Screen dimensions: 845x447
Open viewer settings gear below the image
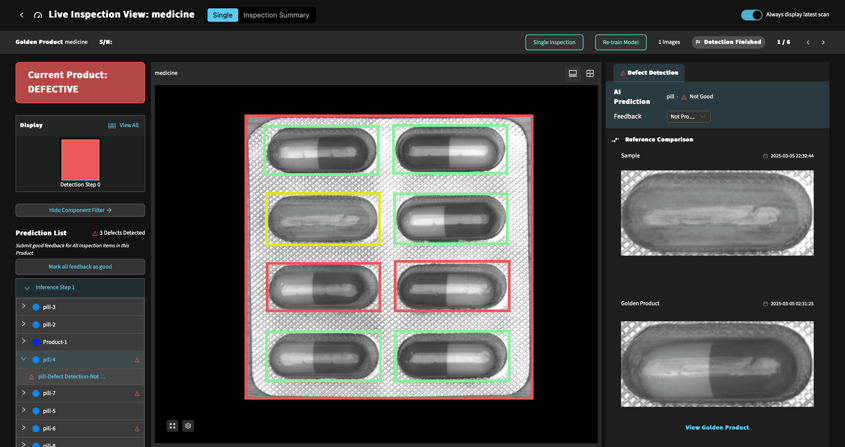tap(188, 426)
